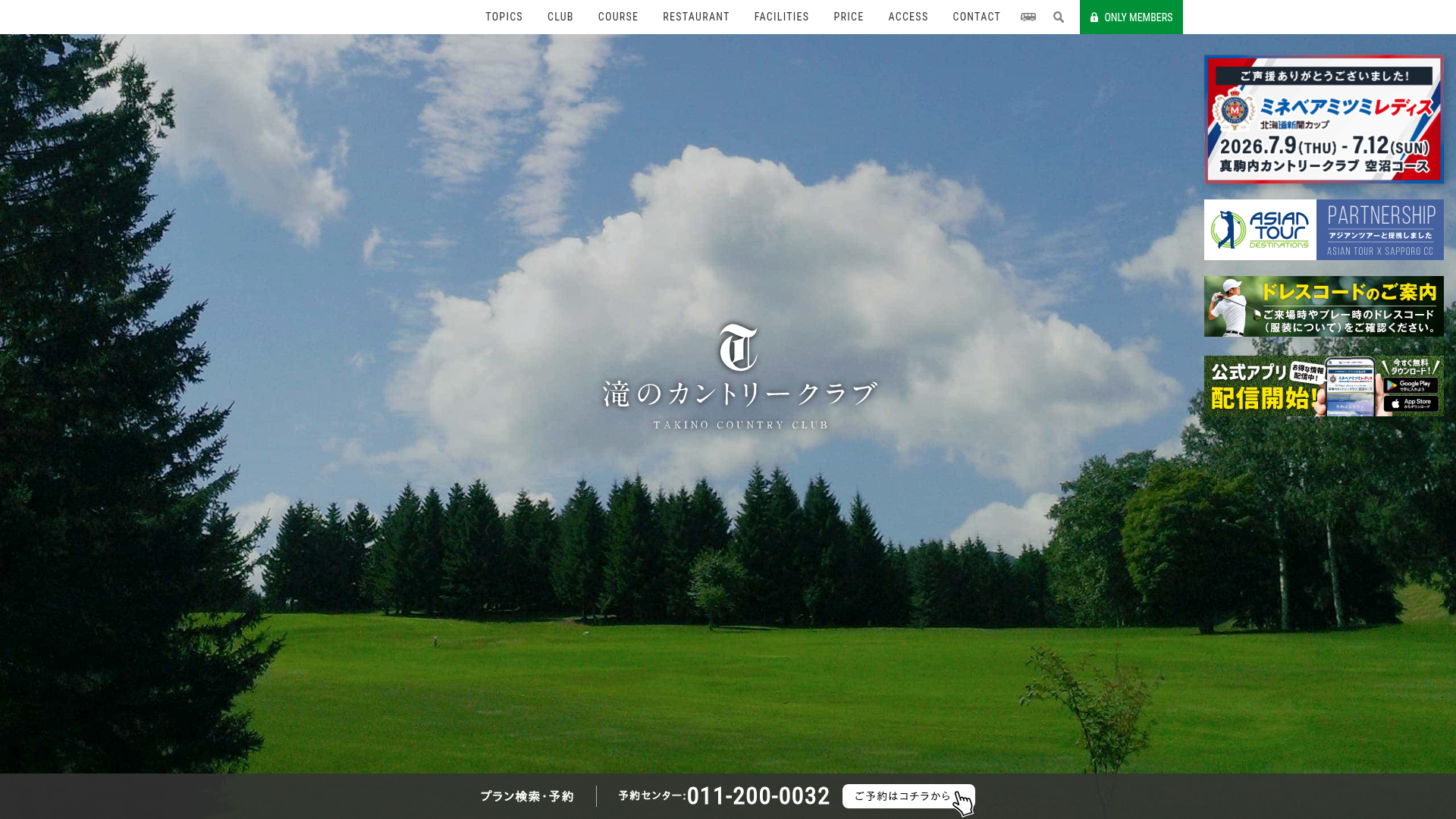View the PRICE page
The width and height of the screenshot is (1456, 819).
point(849,17)
